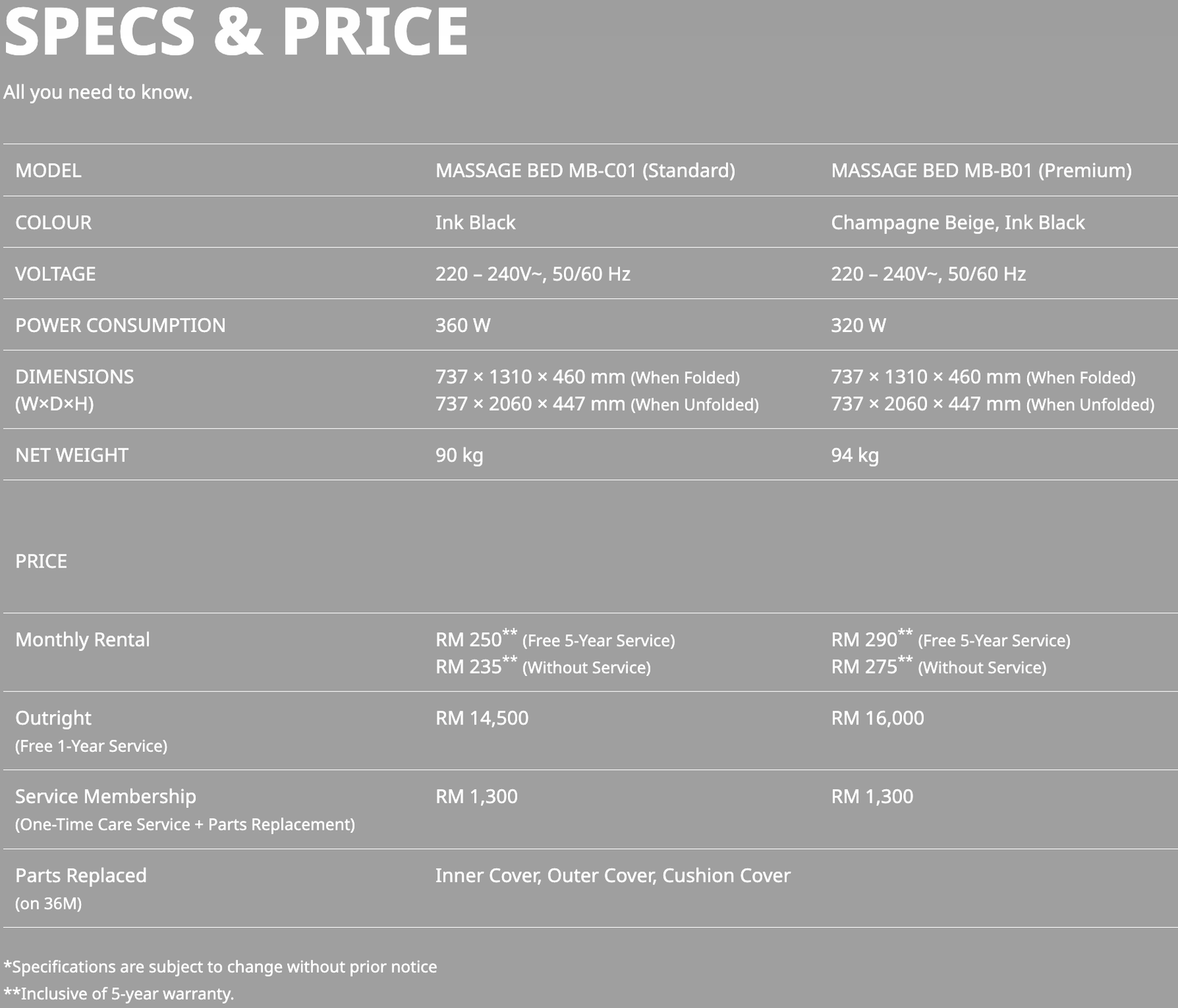Click the 'Champagne Beige, Ink Black' colour value
Viewport: 1178px width, 1008px height.
(957, 222)
